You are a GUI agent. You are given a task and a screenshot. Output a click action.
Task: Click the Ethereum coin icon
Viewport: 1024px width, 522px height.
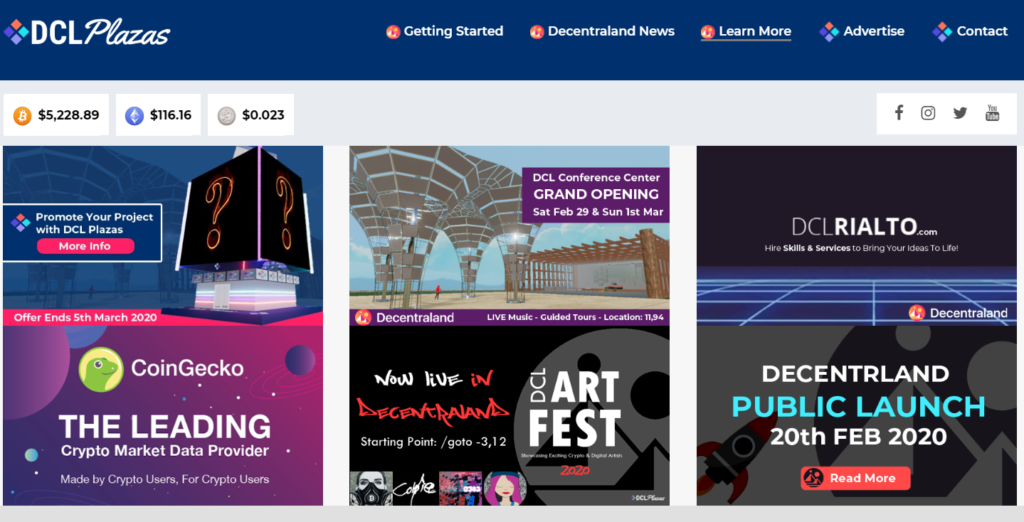pos(135,116)
